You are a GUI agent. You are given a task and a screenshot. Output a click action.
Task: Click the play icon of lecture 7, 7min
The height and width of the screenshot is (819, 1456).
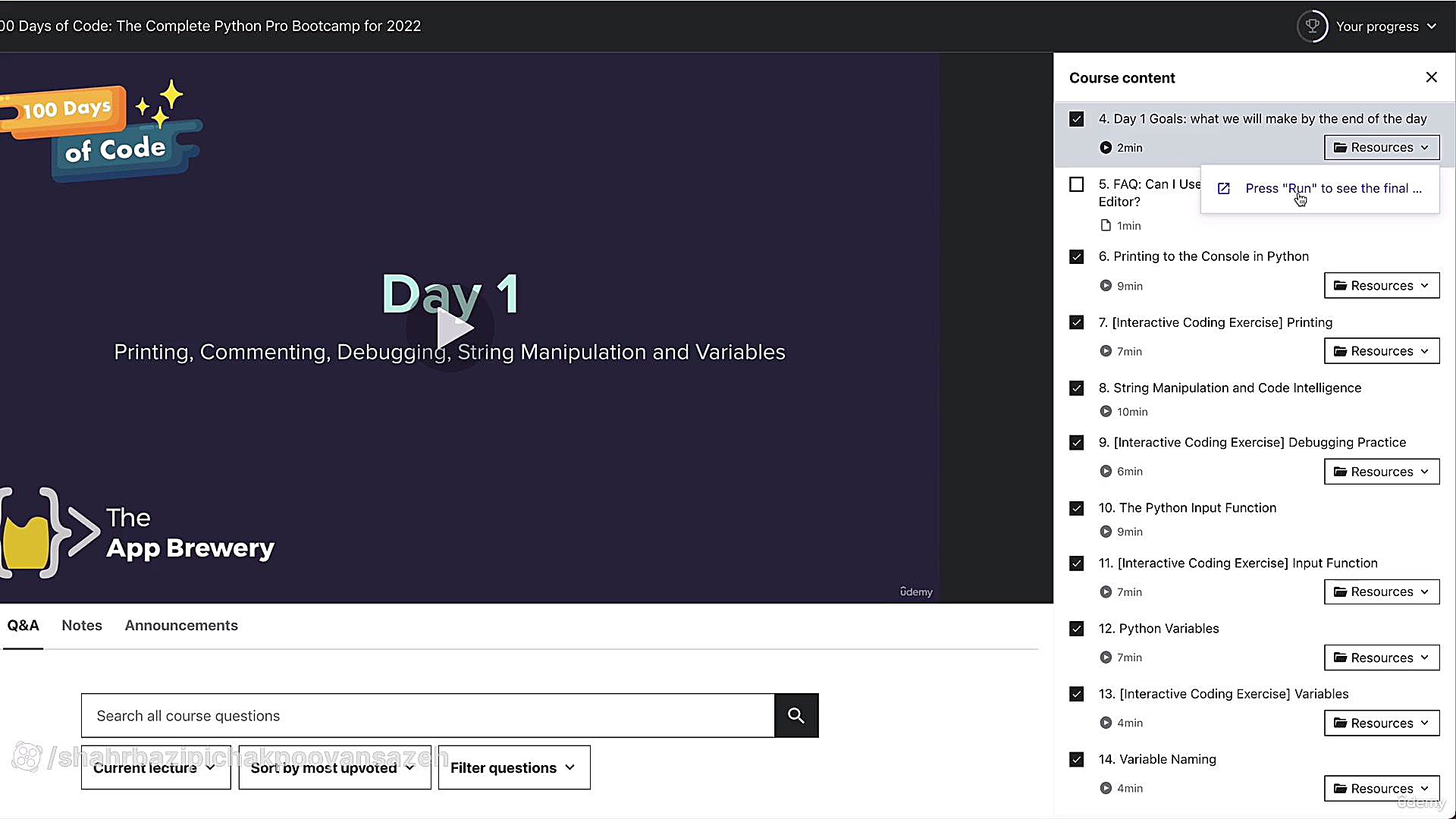pyautogui.click(x=1106, y=351)
